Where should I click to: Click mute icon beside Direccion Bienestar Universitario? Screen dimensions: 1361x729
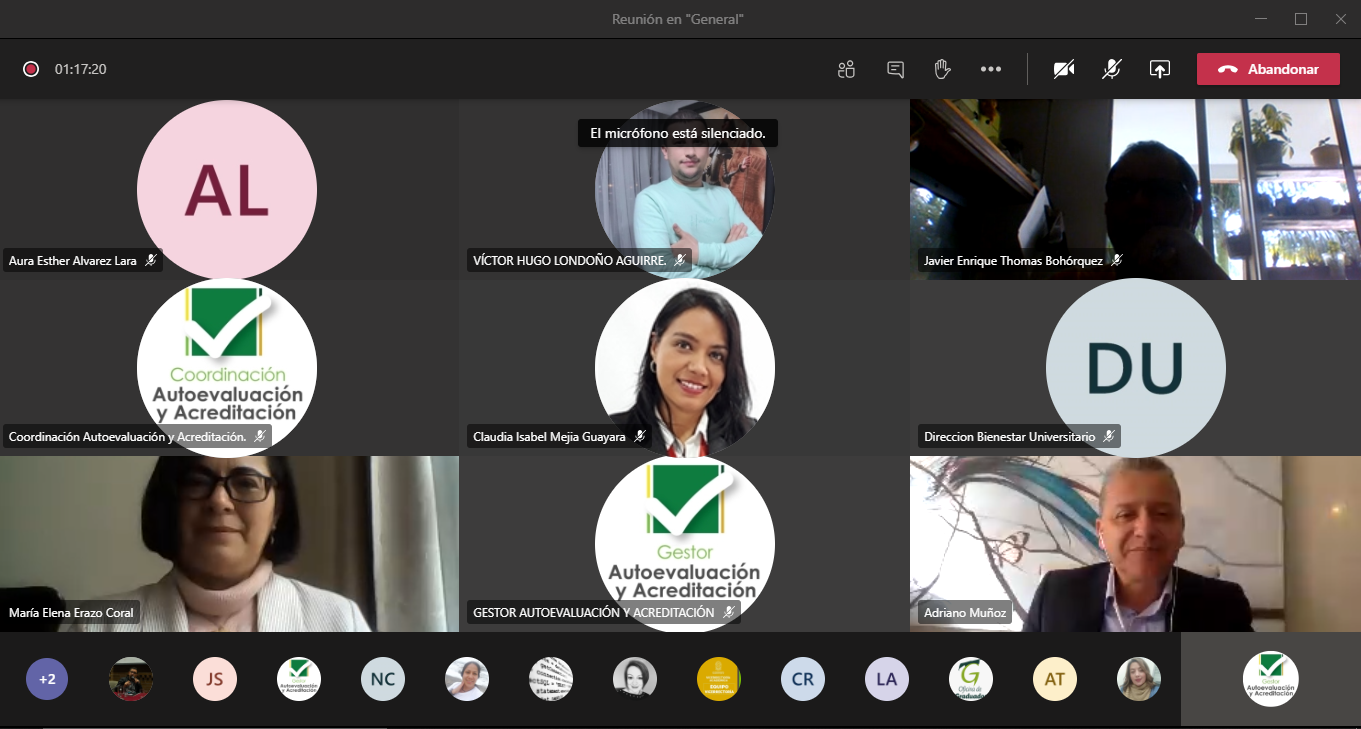pyautogui.click(x=1109, y=437)
